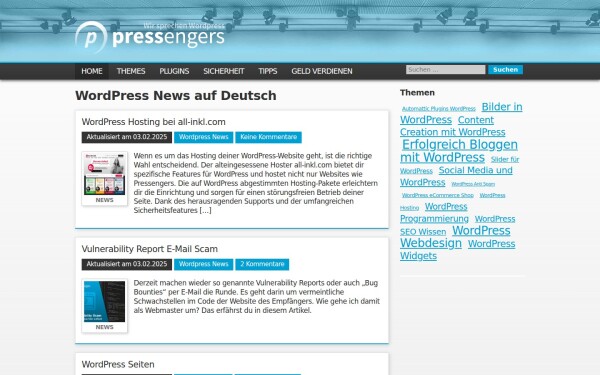
Task: Open 2 Kommentare on Vulnerability post
Action: click(x=262, y=264)
